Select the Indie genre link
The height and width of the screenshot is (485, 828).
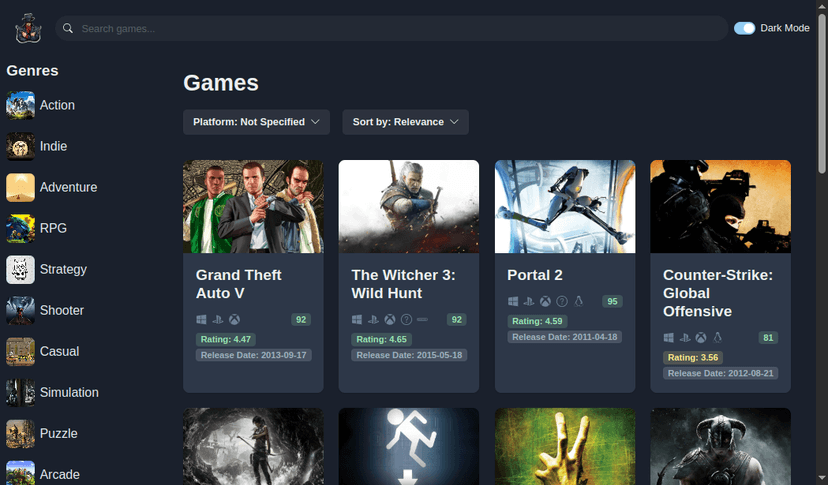click(53, 146)
